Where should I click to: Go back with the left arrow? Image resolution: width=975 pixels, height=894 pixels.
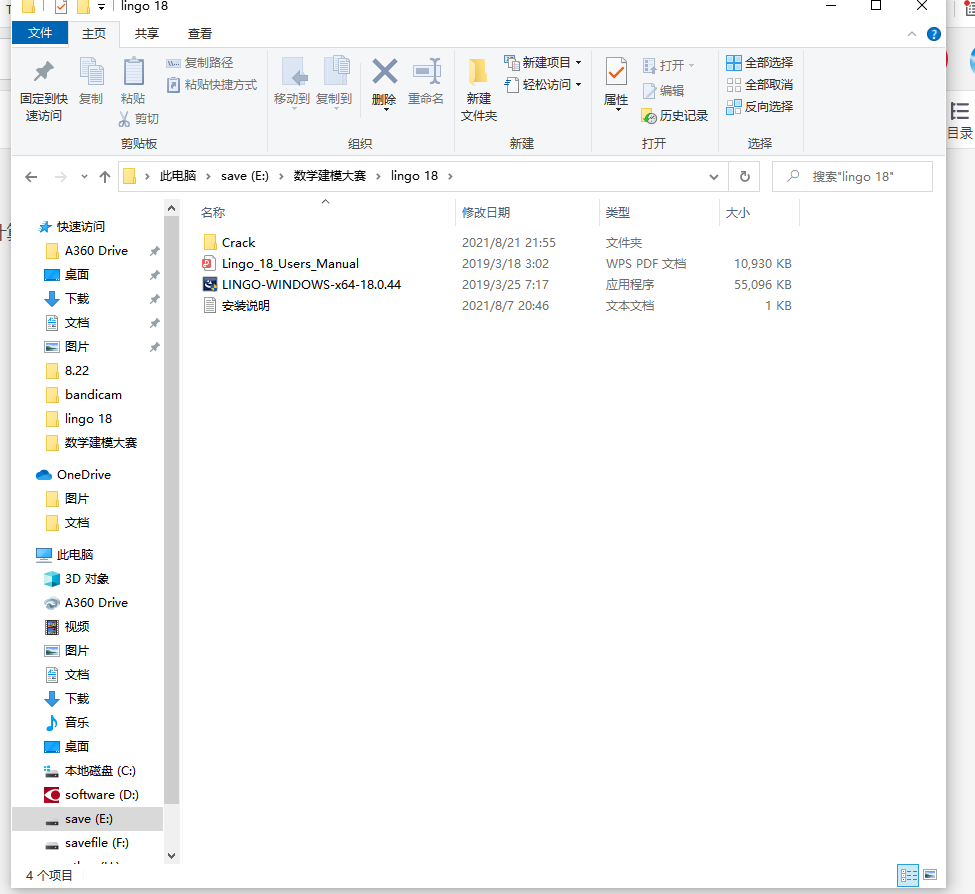(31, 177)
